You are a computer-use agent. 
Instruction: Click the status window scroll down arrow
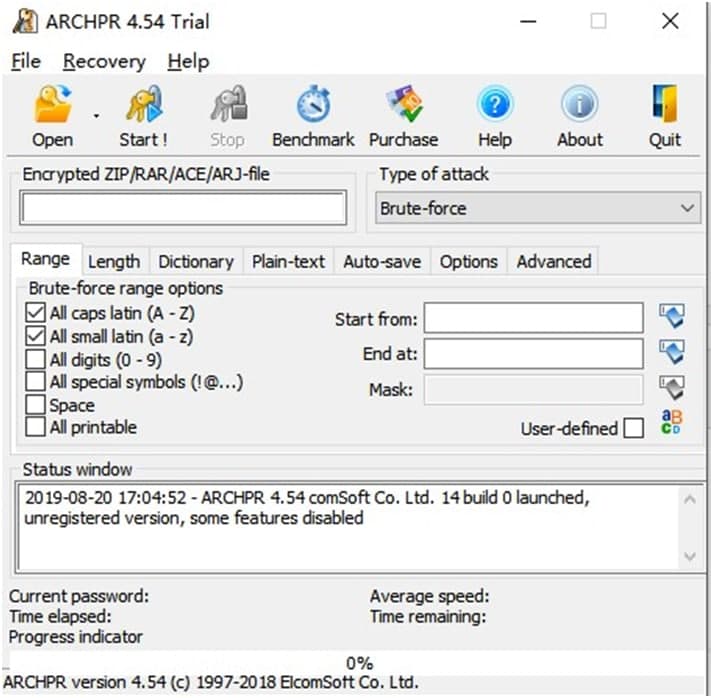(x=690, y=556)
